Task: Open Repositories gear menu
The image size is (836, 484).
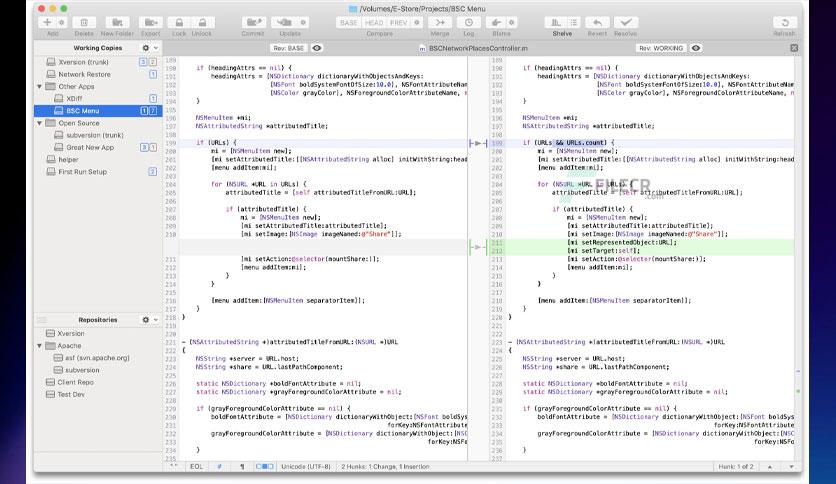Action: tap(149, 320)
